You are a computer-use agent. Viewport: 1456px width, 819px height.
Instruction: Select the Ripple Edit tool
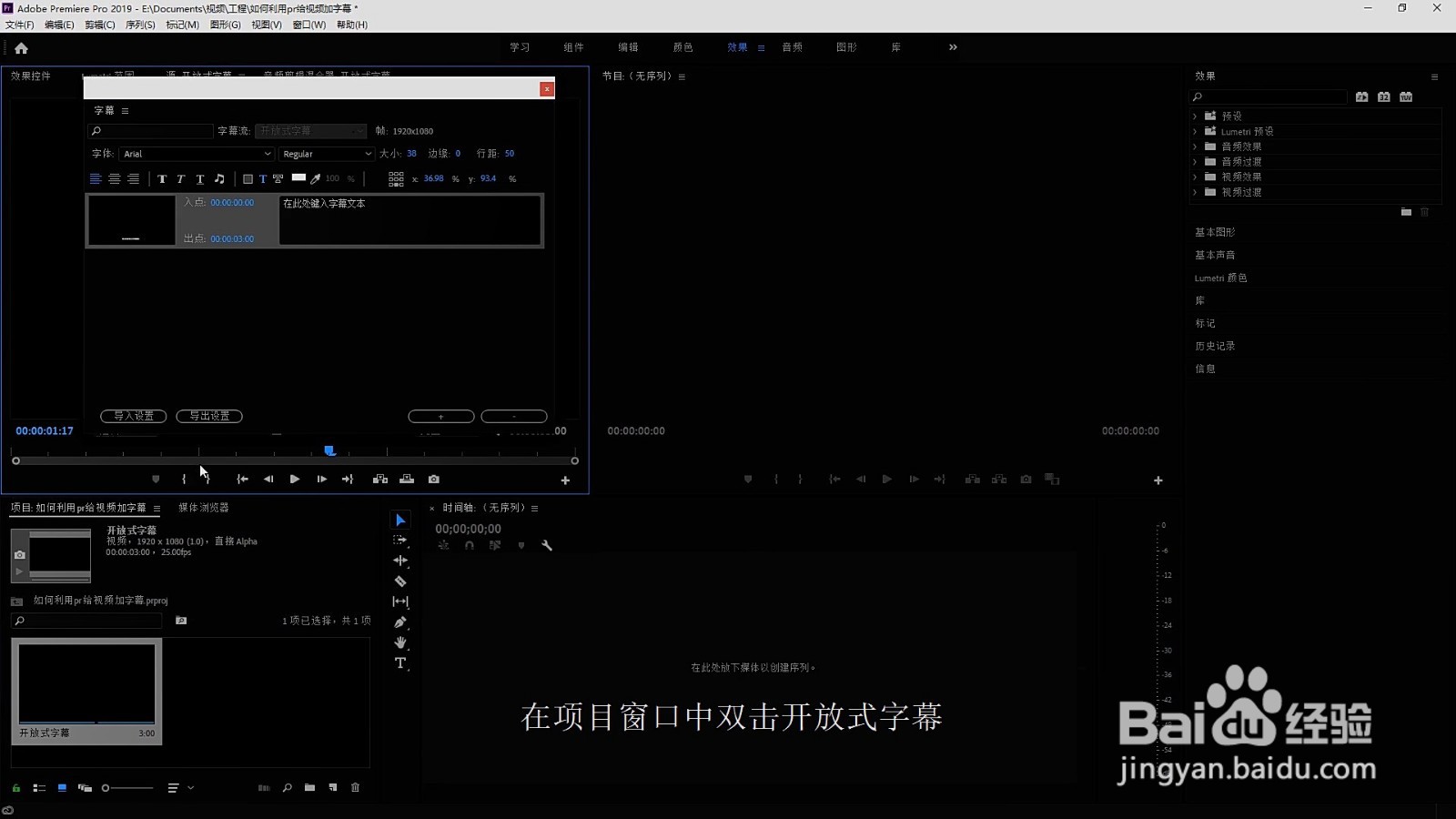point(400,561)
